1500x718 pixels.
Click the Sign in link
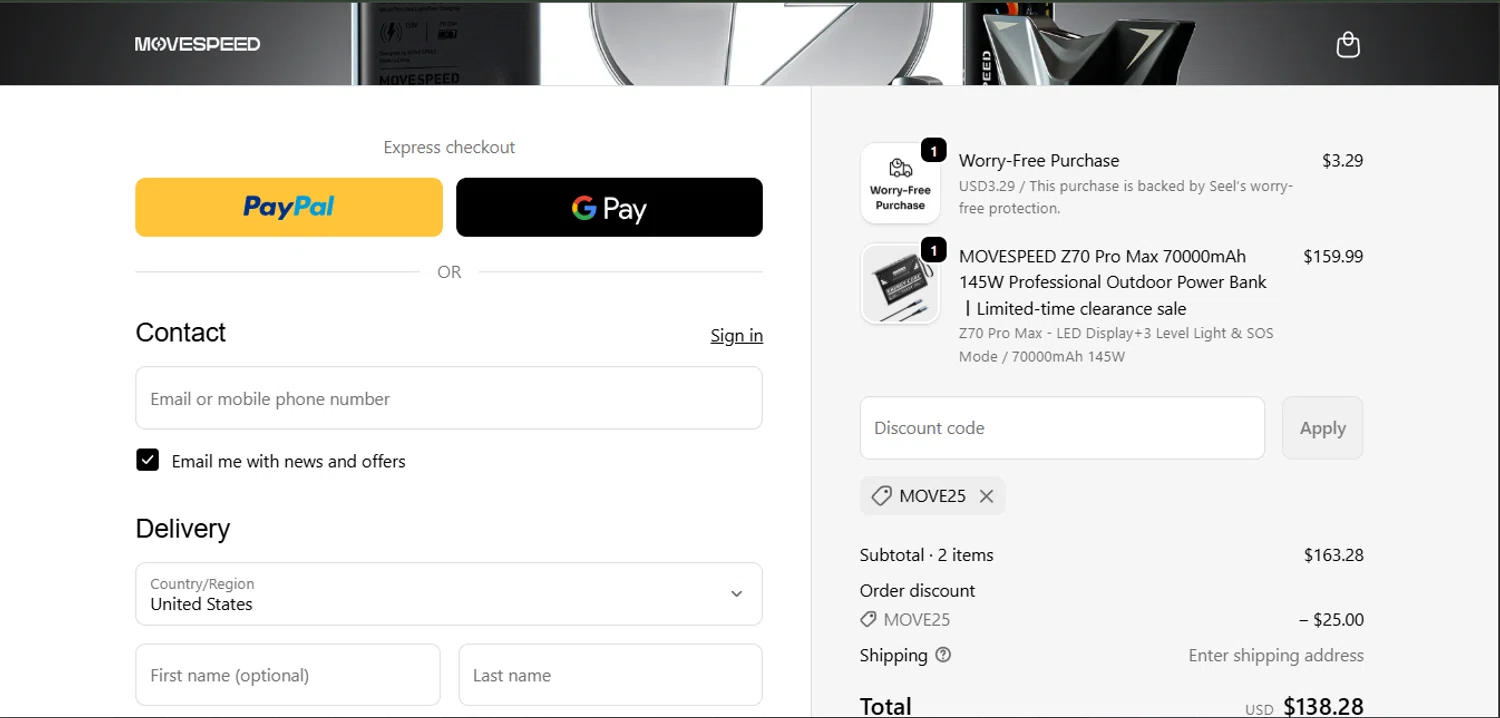click(737, 335)
